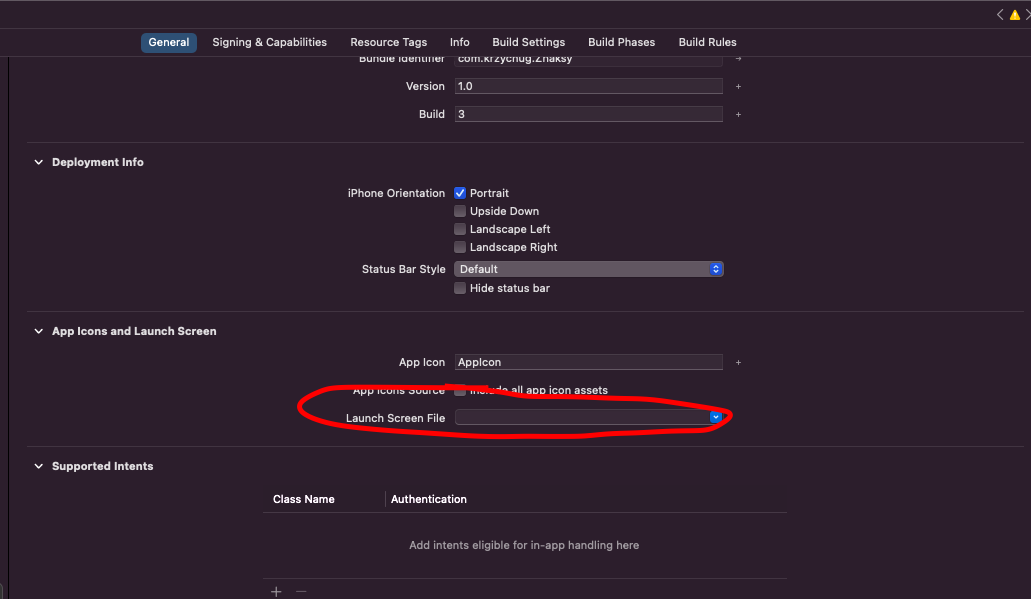The width and height of the screenshot is (1031, 599).
Task: Add a supported intent with plus button
Action: click(276, 591)
